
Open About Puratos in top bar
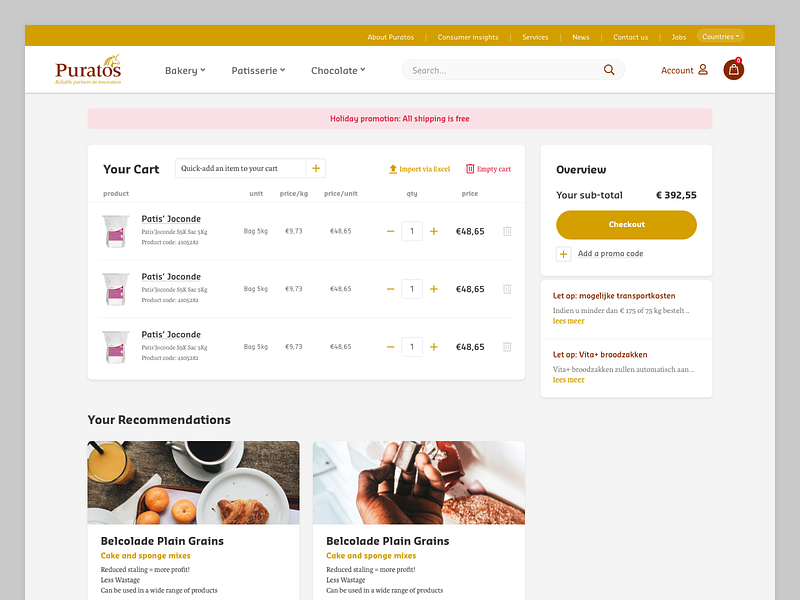390,37
